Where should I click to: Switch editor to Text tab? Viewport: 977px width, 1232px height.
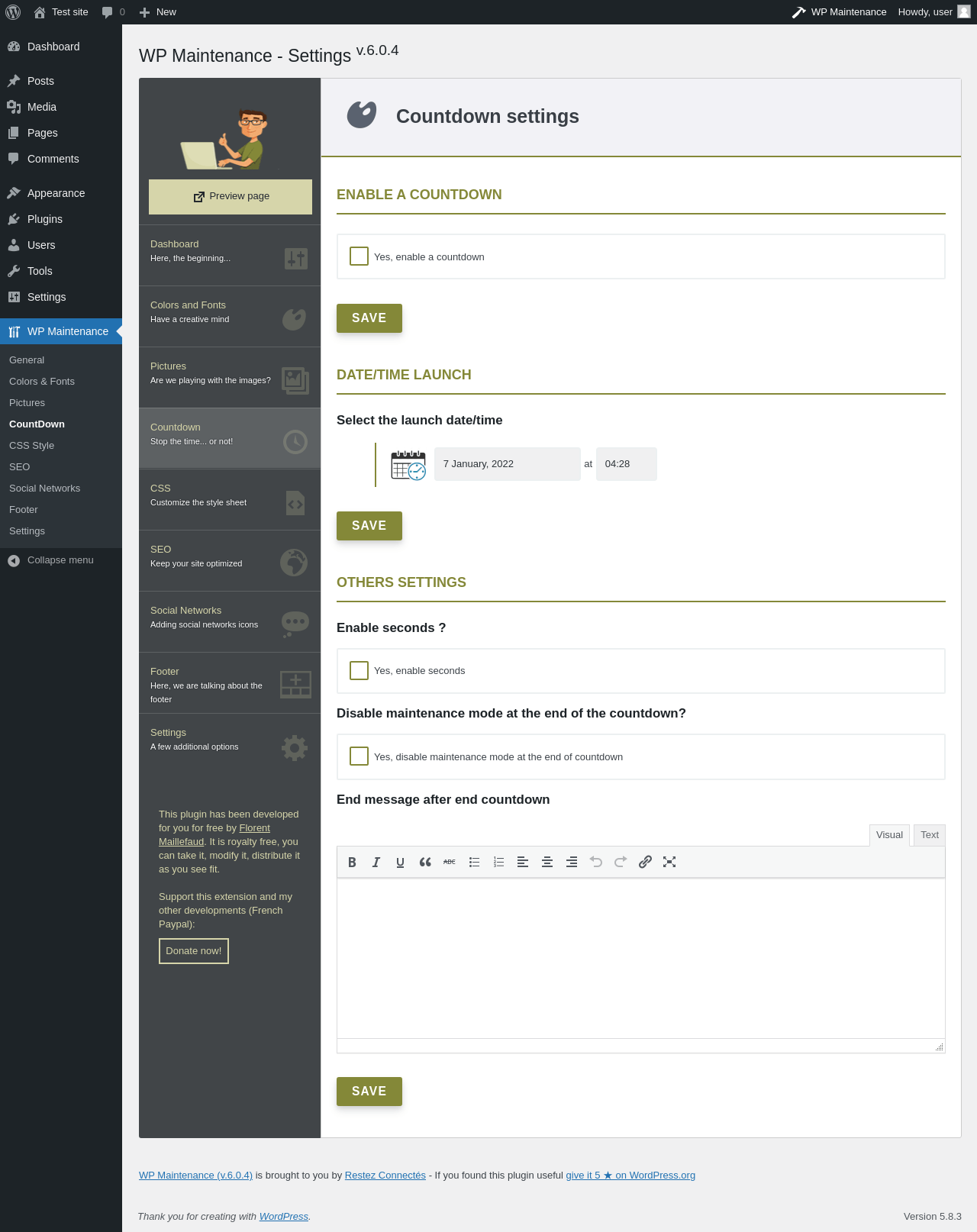[930, 835]
